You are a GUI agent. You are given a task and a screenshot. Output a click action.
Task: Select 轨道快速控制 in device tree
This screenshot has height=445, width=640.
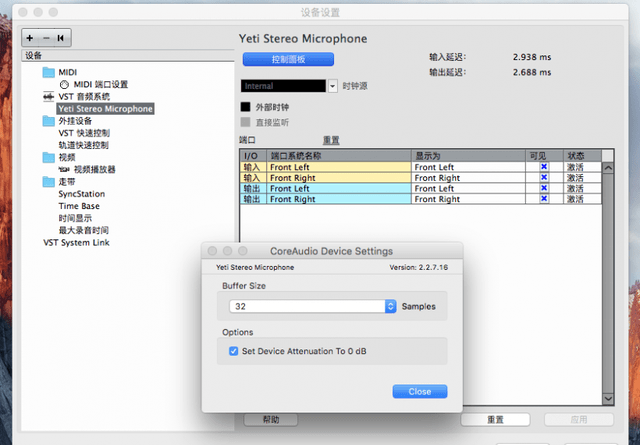[x=84, y=145]
